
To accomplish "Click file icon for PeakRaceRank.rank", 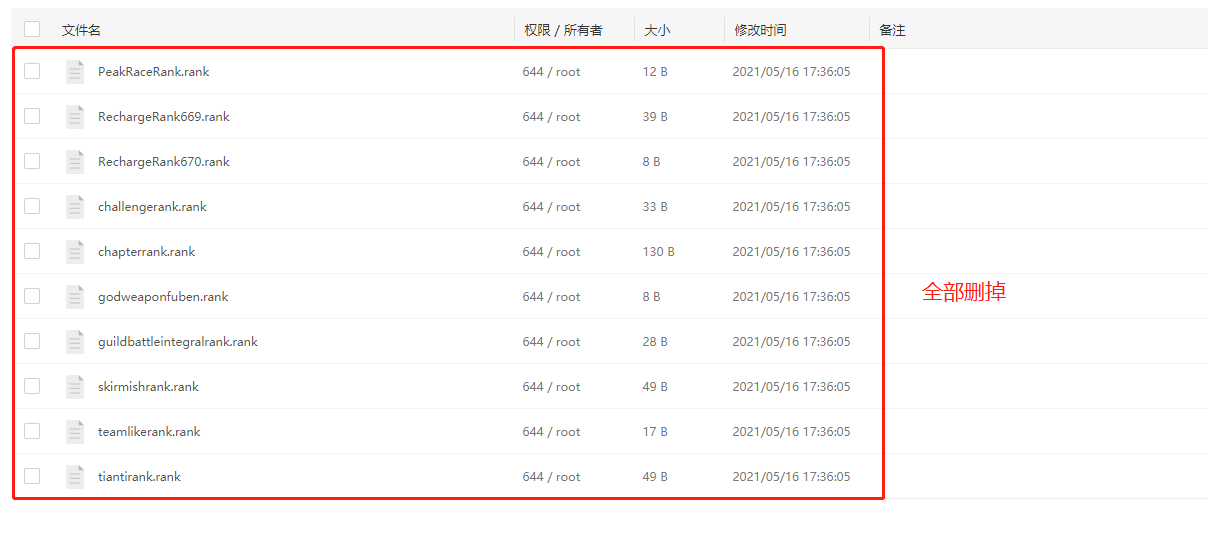I will pyautogui.click(x=75, y=72).
